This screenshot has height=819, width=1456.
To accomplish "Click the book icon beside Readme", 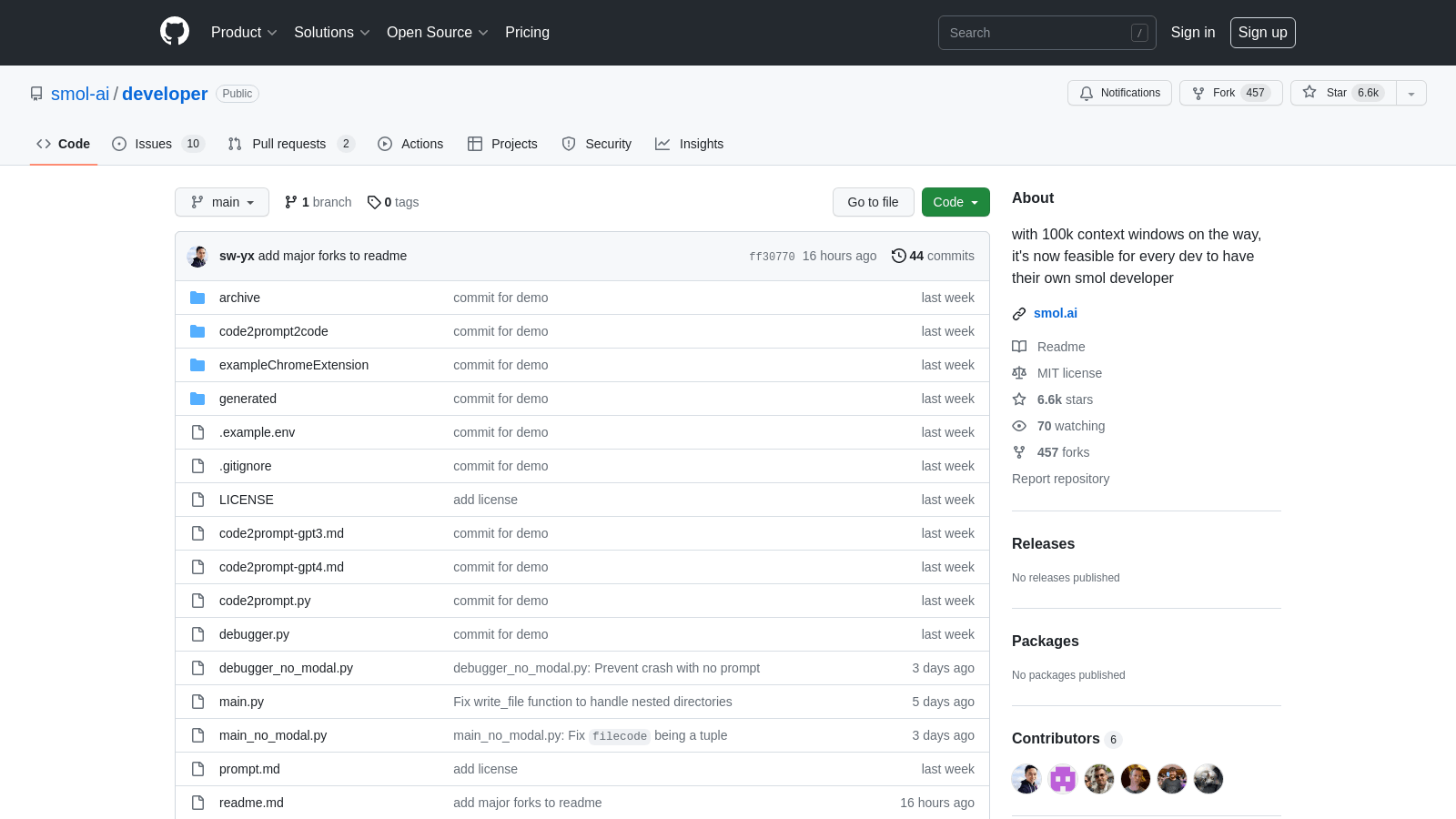I will pos(1019,347).
